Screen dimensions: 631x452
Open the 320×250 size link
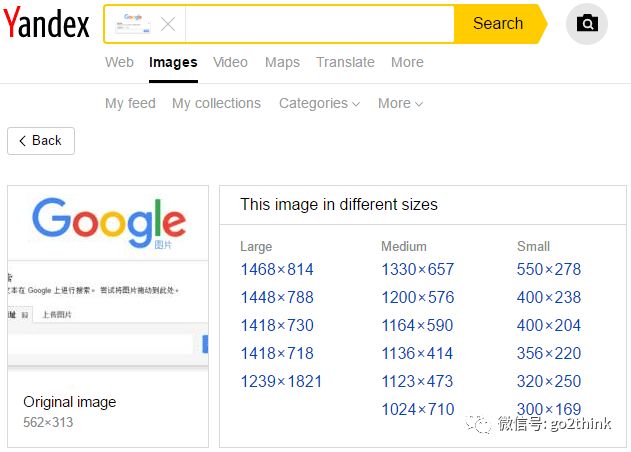pyautogui.click(x=549, y=382)
